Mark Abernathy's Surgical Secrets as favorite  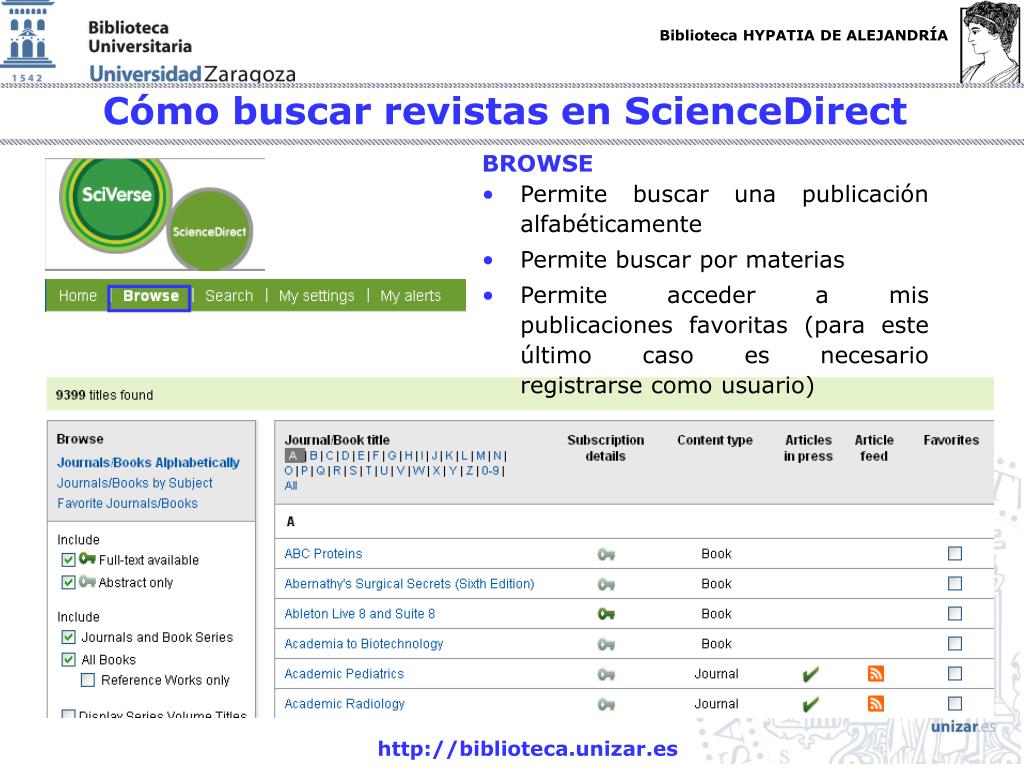point(955,583)
